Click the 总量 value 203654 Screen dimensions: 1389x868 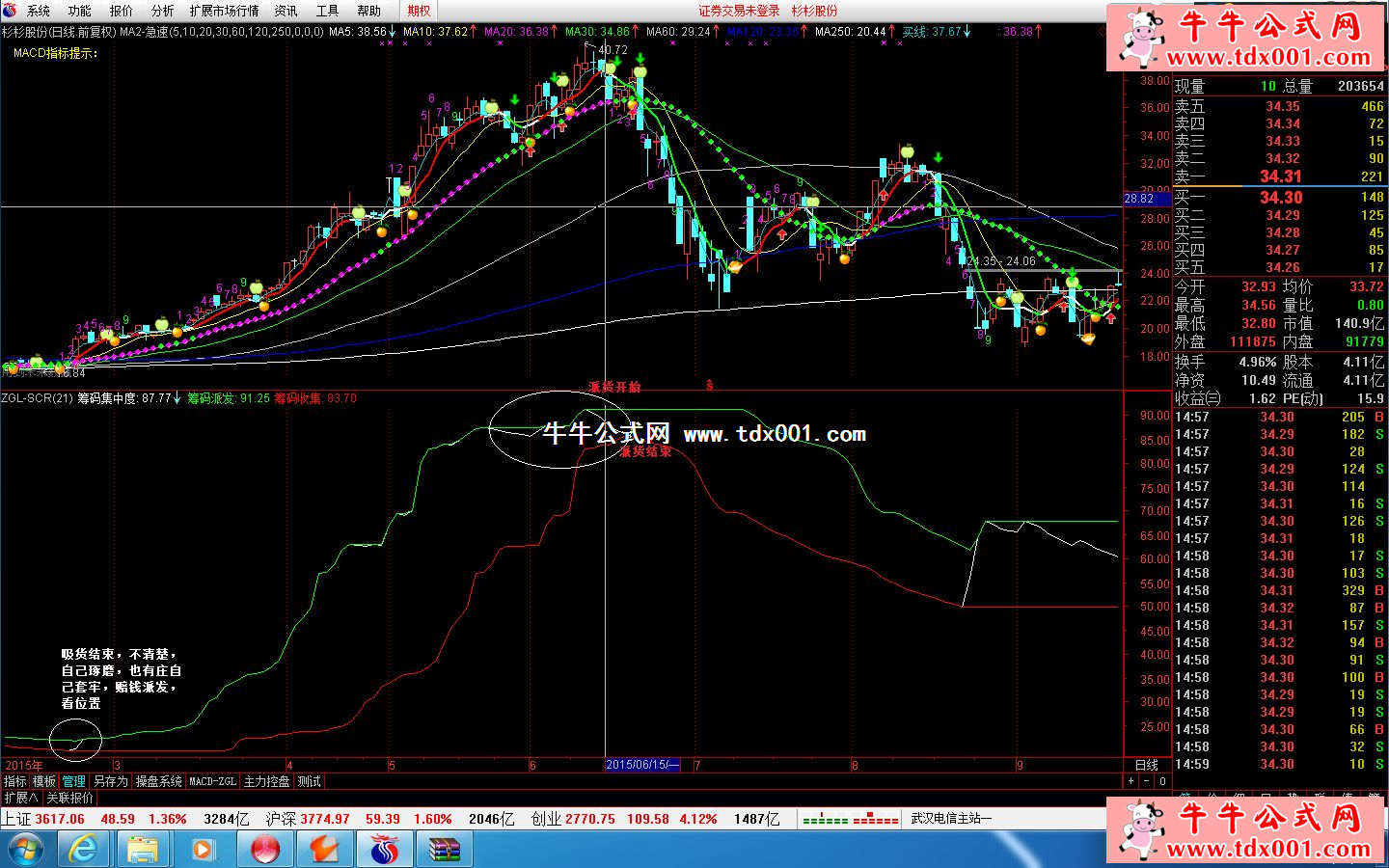click(x=1360, y=86)
